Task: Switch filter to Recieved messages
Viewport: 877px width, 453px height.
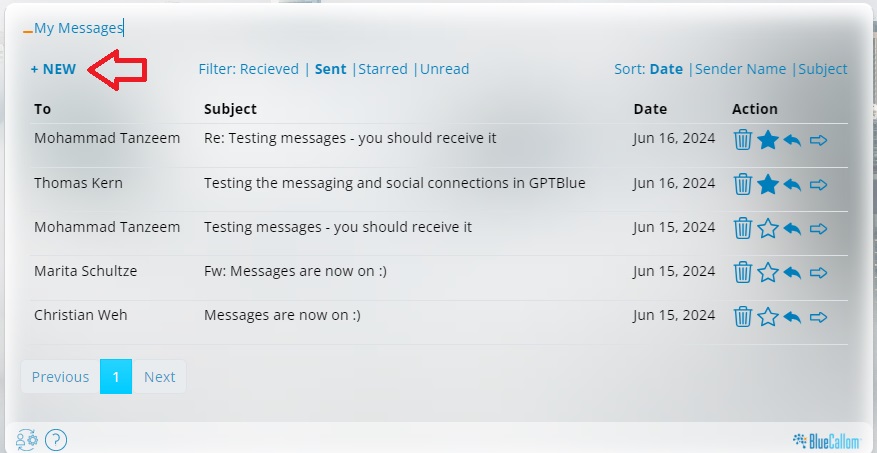Action: tap(269, 69)
